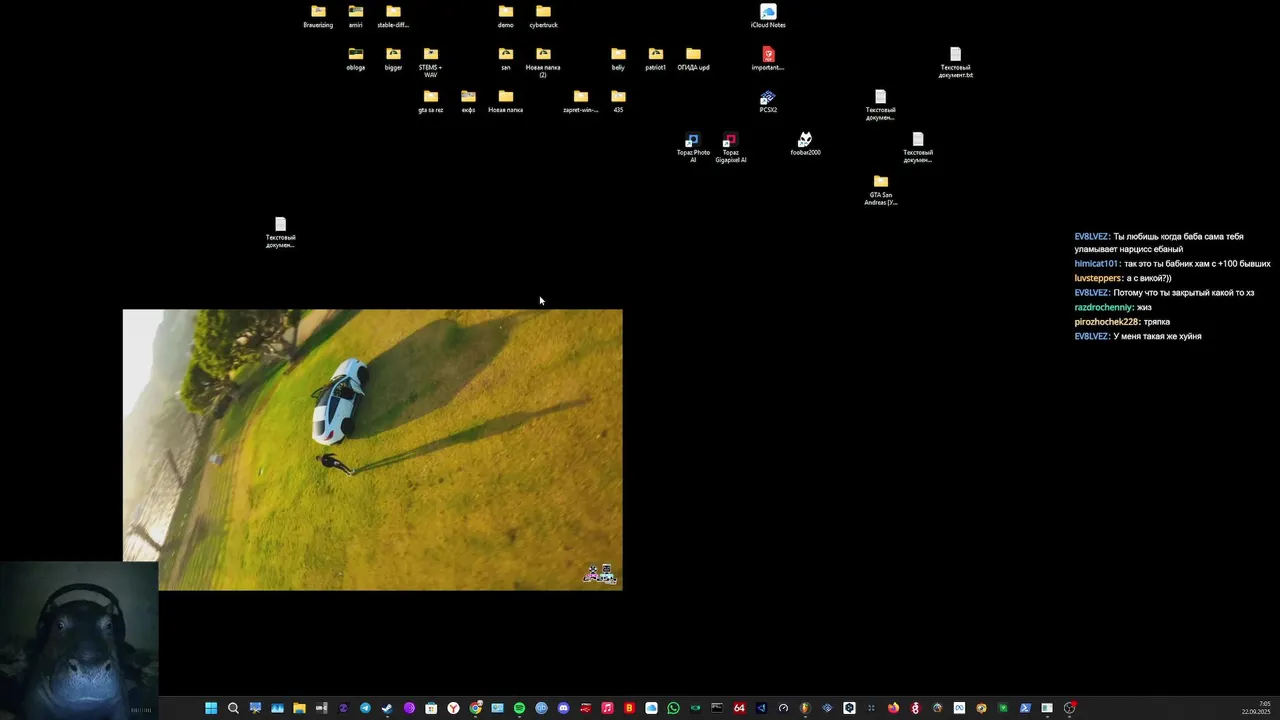The image size is (1280, 720).
Task: Open the obloga folder
Action: tap(355, 58)
